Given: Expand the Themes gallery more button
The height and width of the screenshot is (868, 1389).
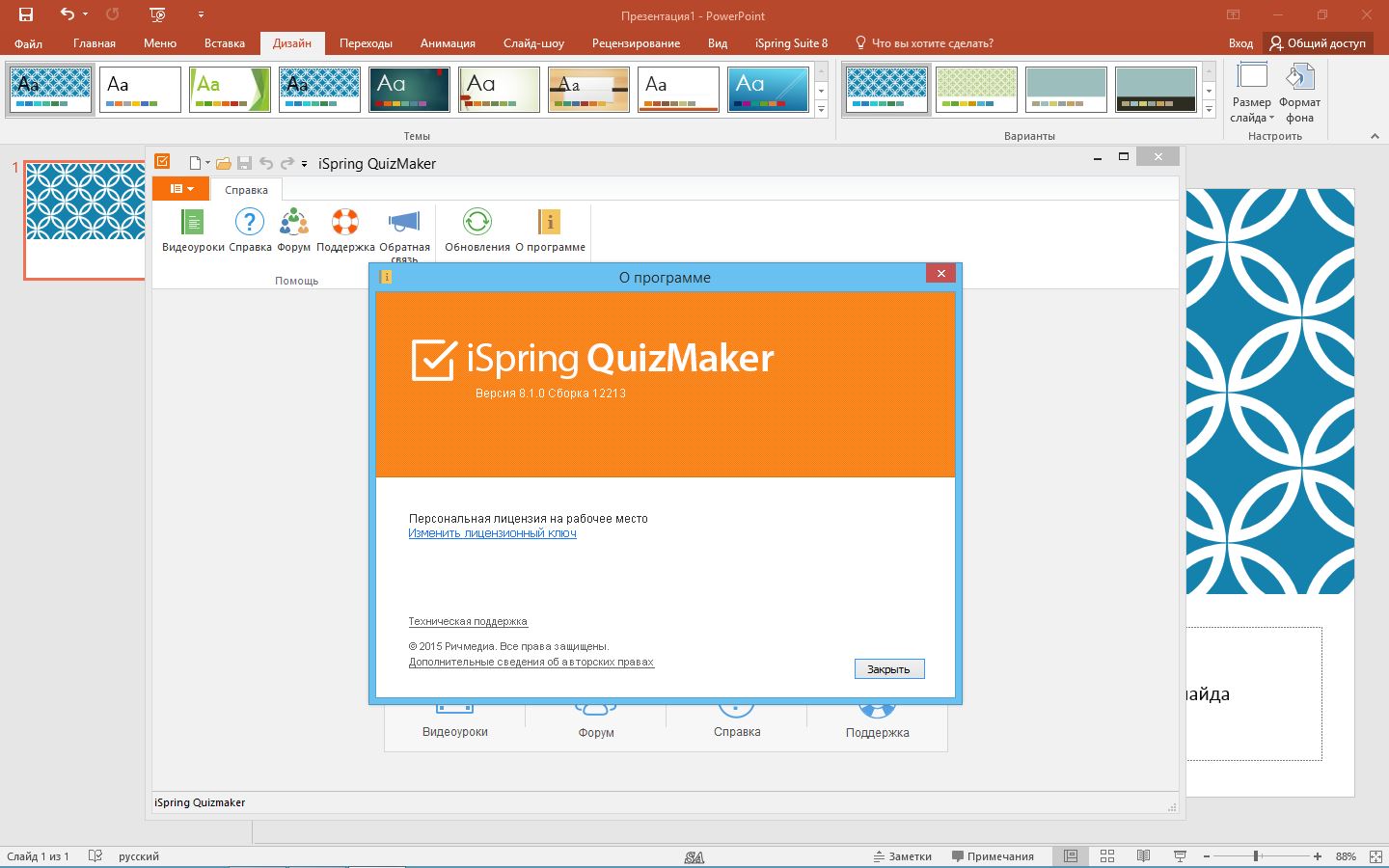Looking at the screenshot, I should 822,110.
